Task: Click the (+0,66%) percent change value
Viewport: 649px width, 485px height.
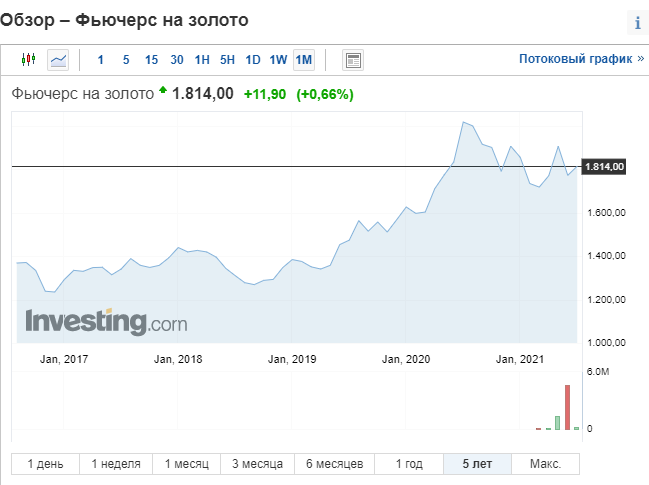Action: point(325,94)
